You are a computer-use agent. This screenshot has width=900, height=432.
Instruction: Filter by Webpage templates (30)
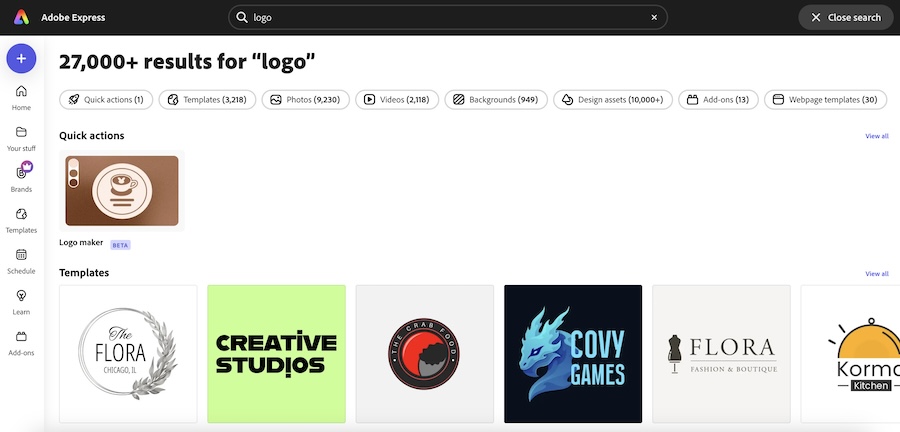(x=825, y=99)
